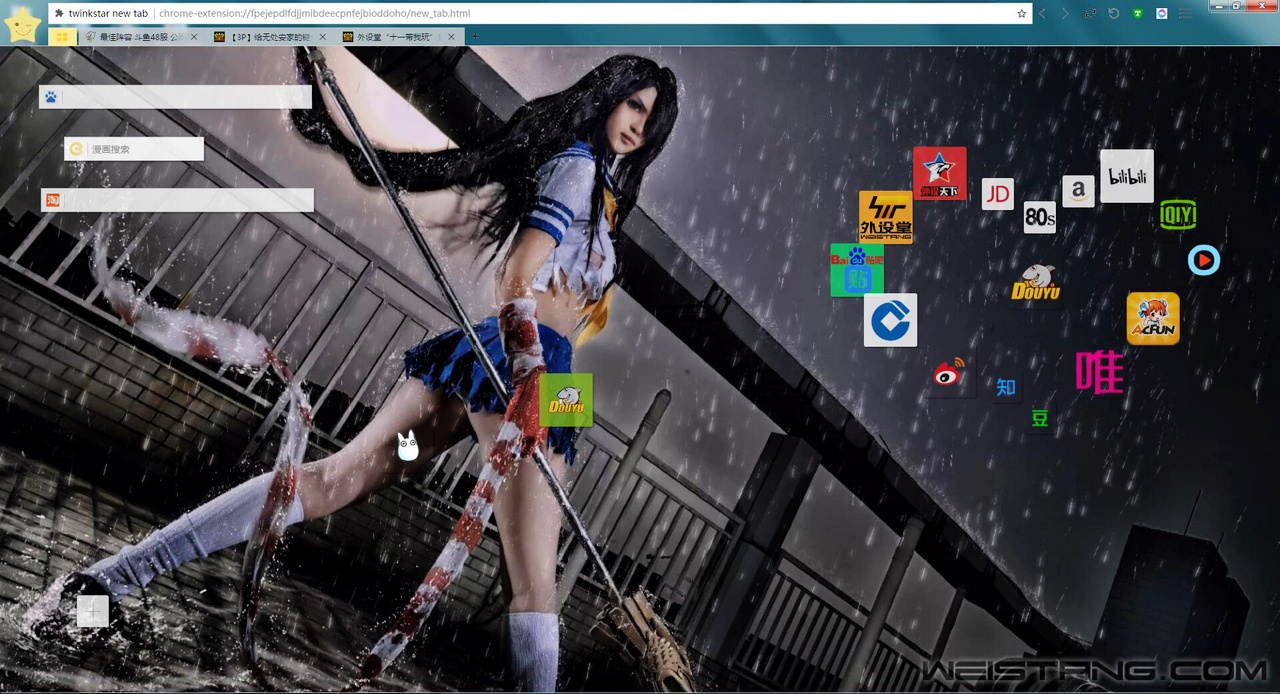
Task: Click the sync arrows toolbar icon
Action: click(x=1090, y=13)
